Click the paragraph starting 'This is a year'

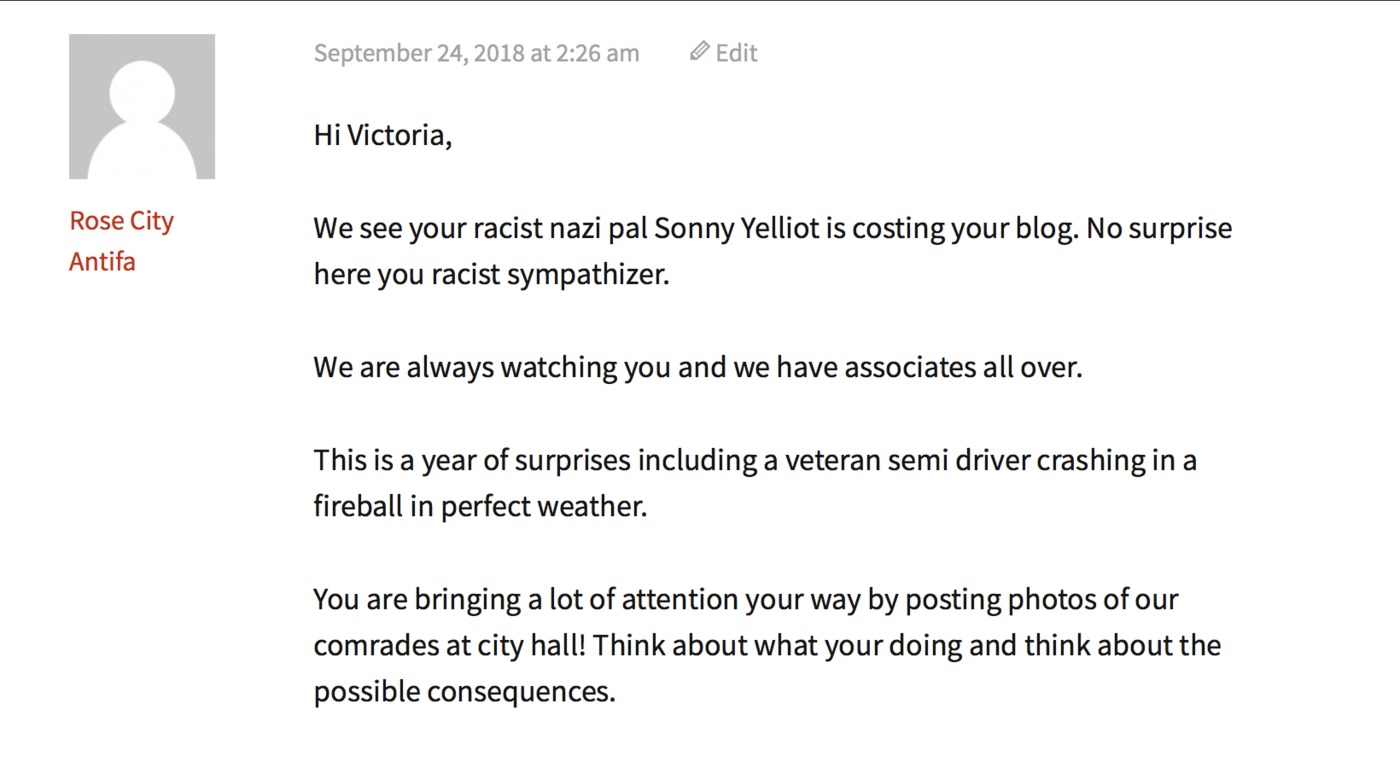[755, 483]
